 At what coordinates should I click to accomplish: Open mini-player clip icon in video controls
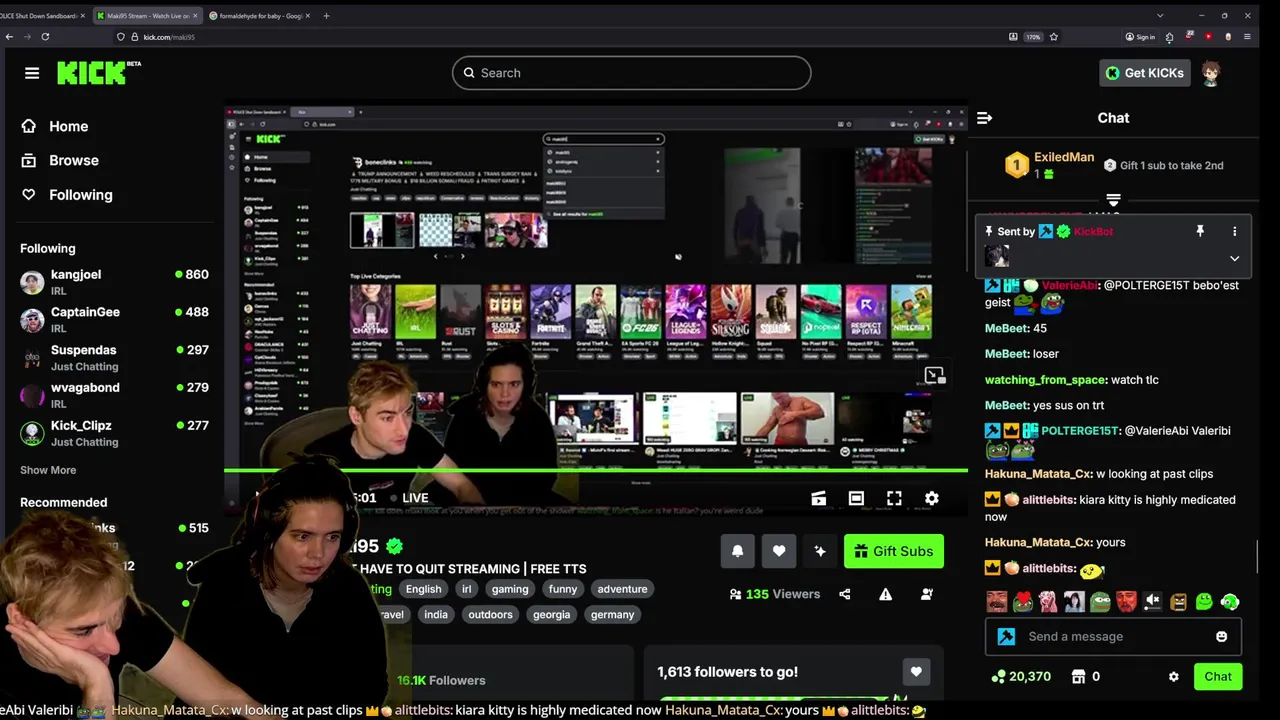818,498
